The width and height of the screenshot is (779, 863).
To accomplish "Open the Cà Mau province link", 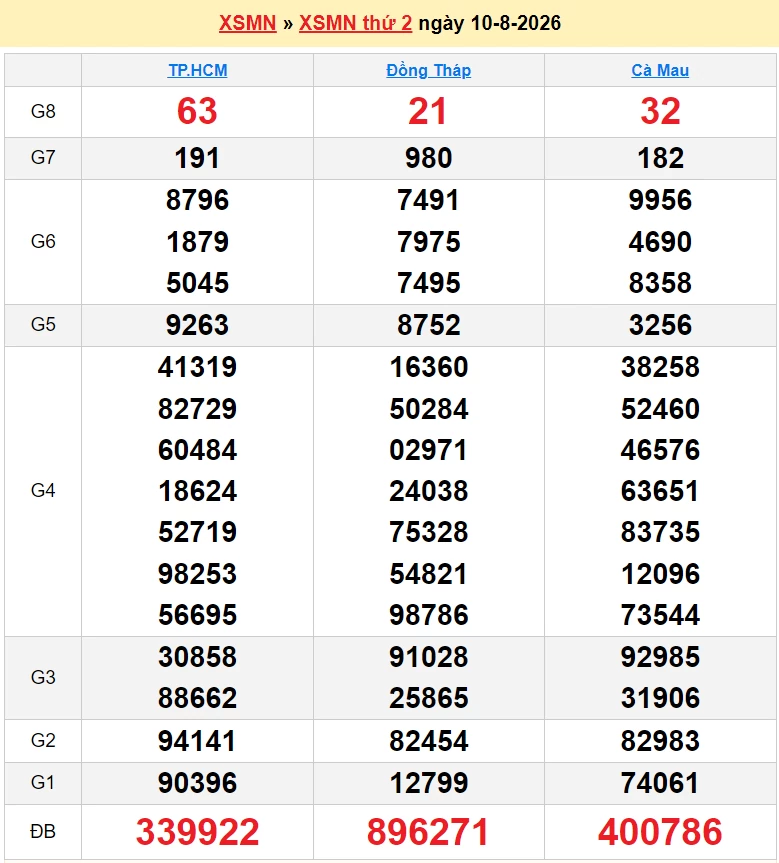I will pyautogui.click(x=660, y=70).
